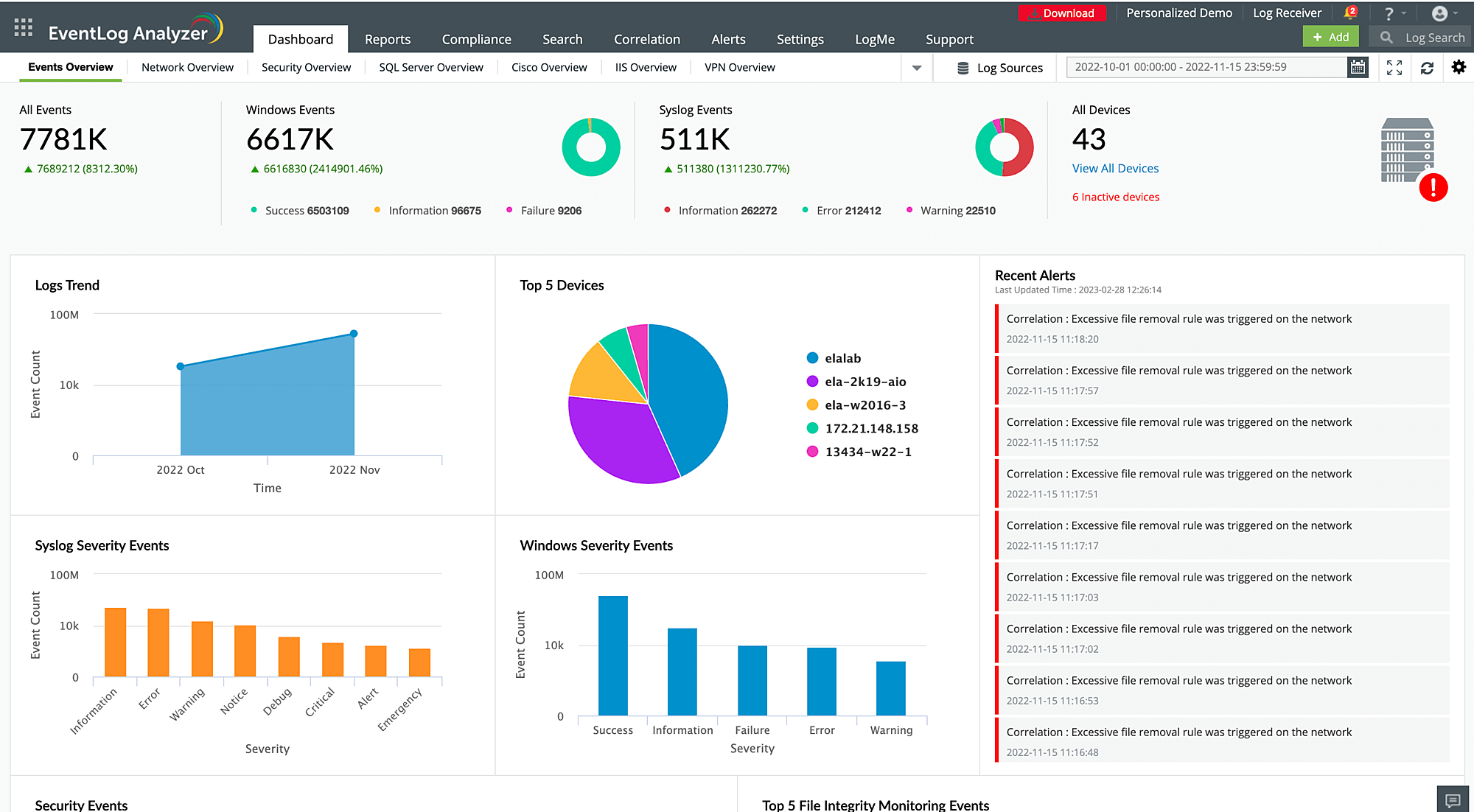Click the notification bell icon

point(1349,13)
